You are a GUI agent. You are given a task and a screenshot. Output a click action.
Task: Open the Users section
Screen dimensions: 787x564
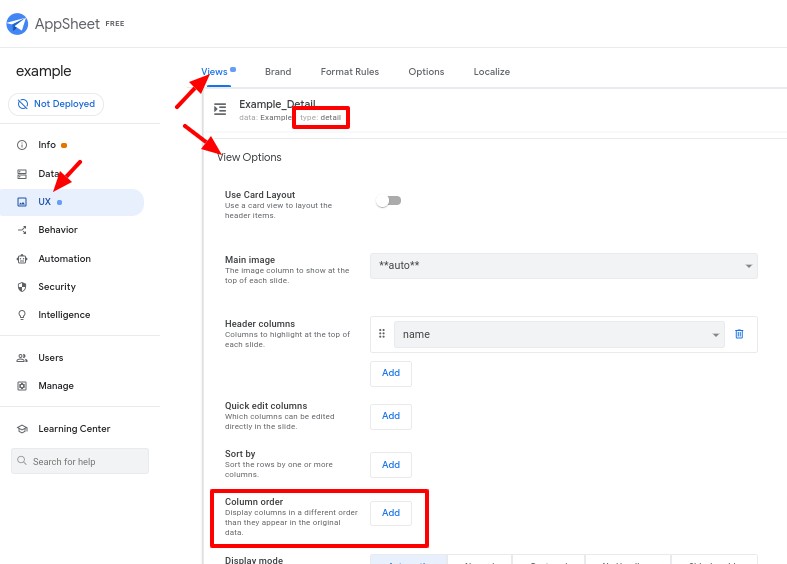coord(51,358)
